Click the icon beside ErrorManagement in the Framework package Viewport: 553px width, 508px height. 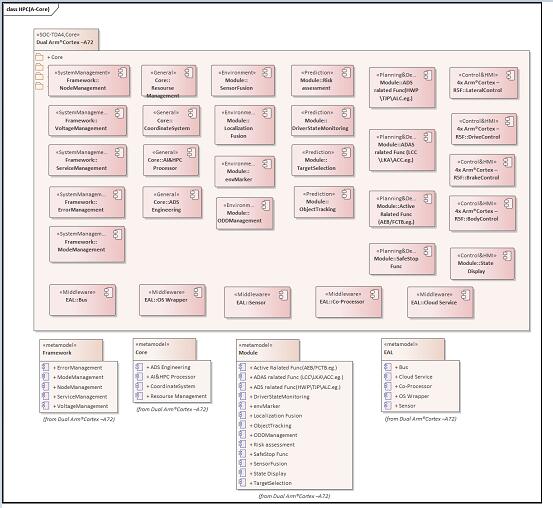pyautogui.click(x=45, y=367)
